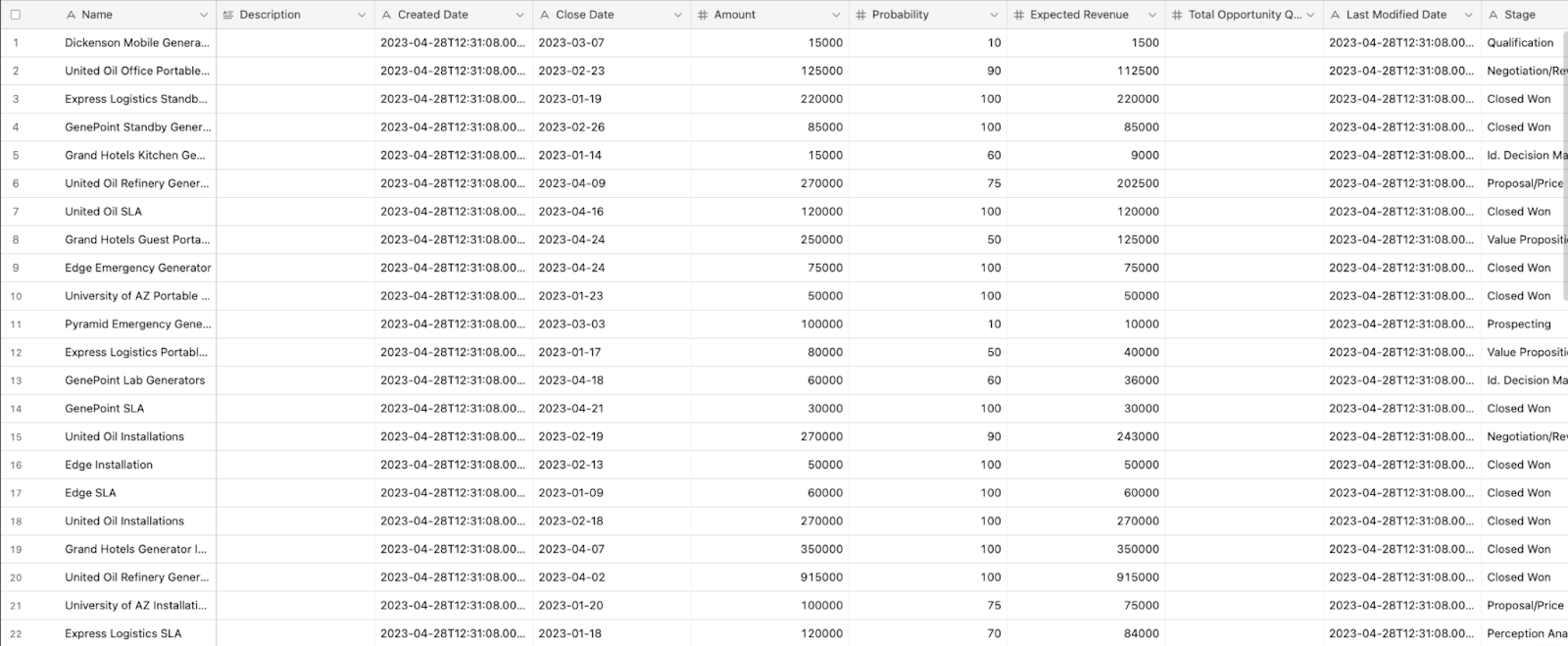The height and width of the screenshot is (646, 1568).
Task: Select probability "70" in Express Logistics SLA row
Action: point(928,633)
